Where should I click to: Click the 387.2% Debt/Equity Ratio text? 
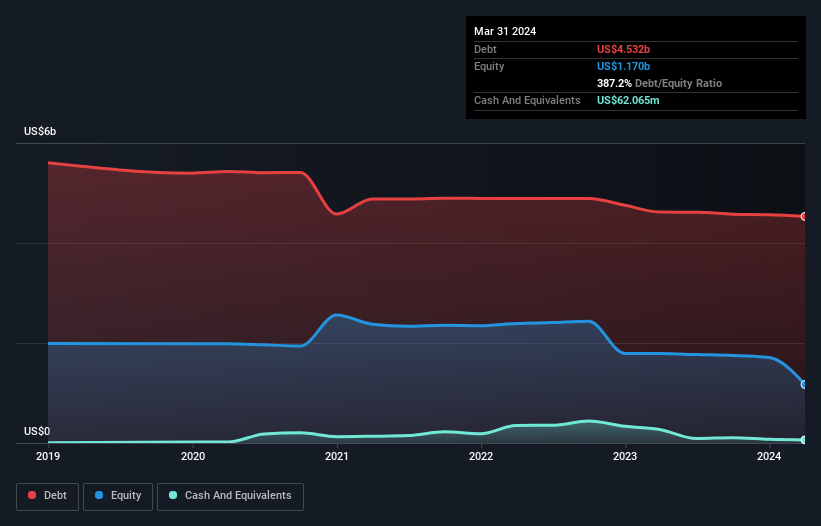(659, 83)
